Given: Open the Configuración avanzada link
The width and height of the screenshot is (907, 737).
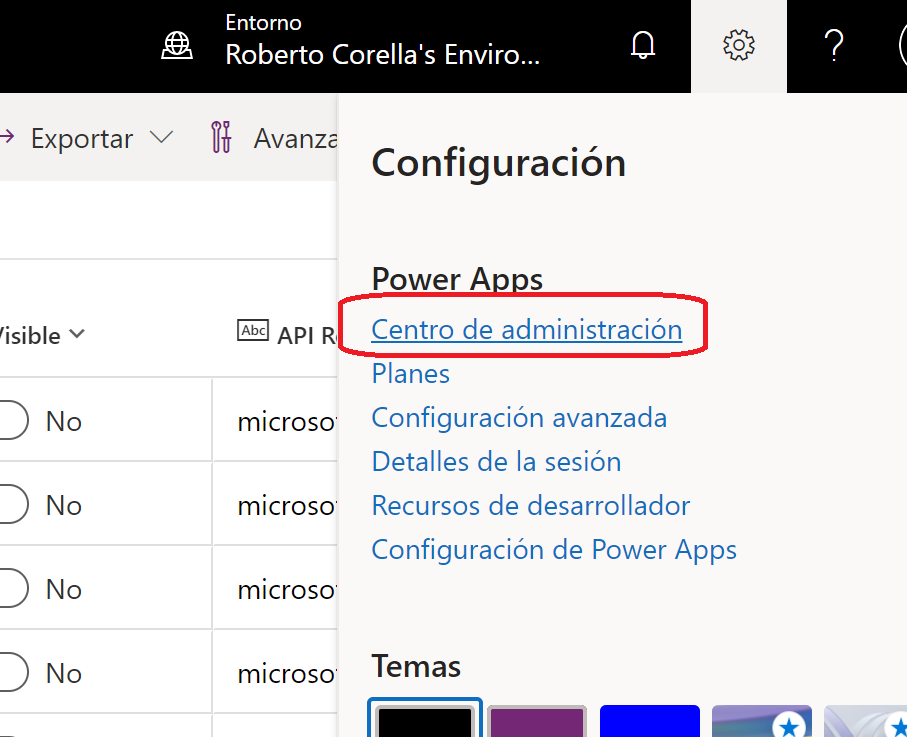Looking at the screenshot, I should coord(519,418).
